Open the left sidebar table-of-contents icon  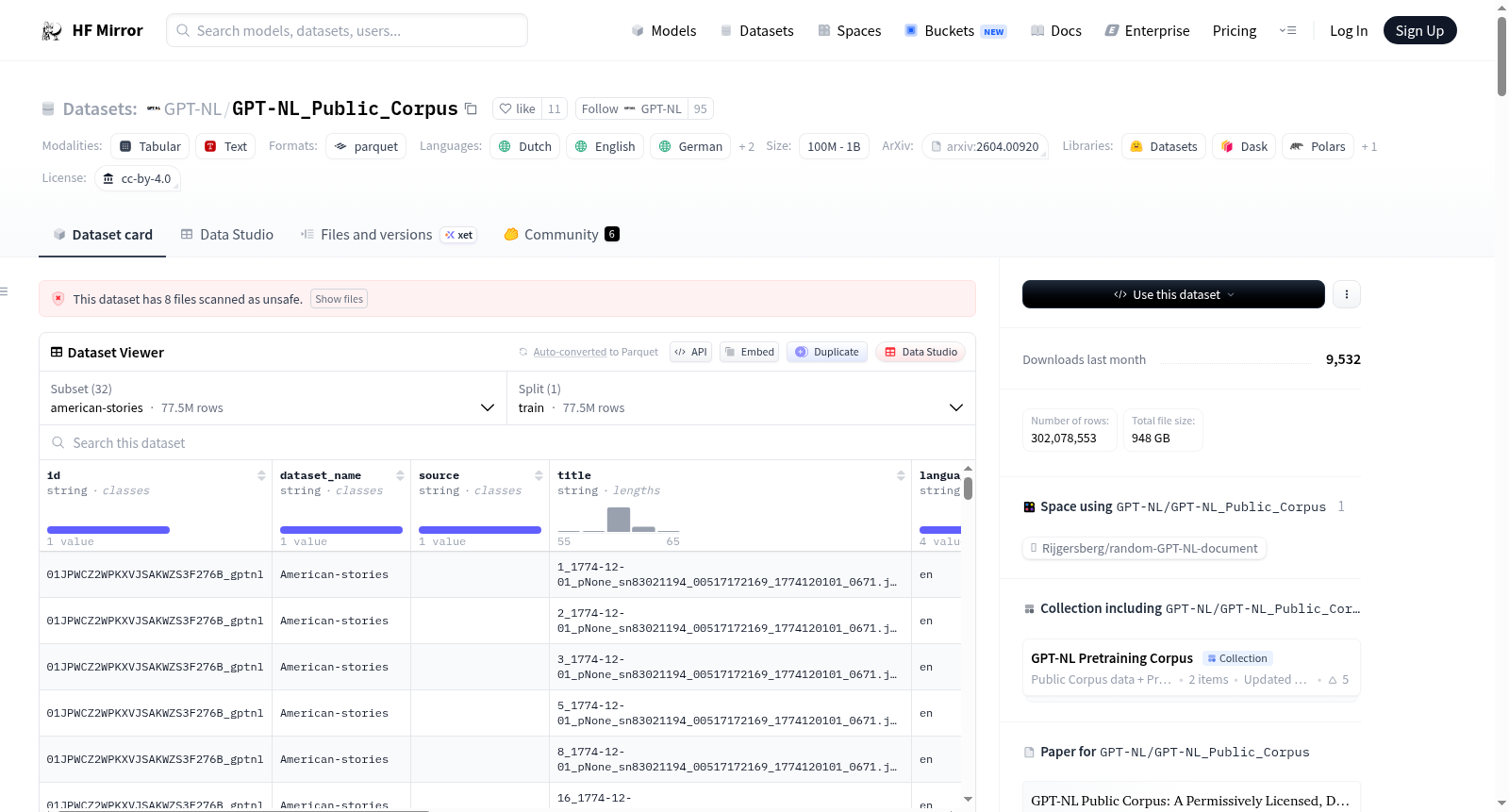click(x=5, y=291)
